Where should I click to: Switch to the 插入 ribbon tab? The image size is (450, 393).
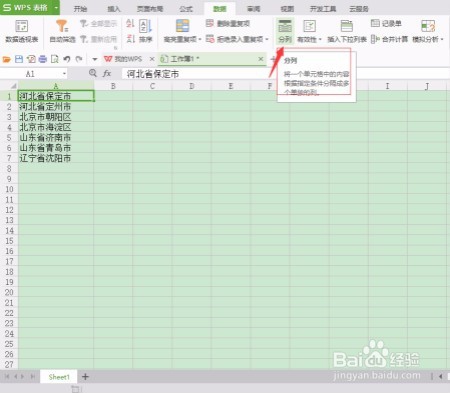pos(114,9)
